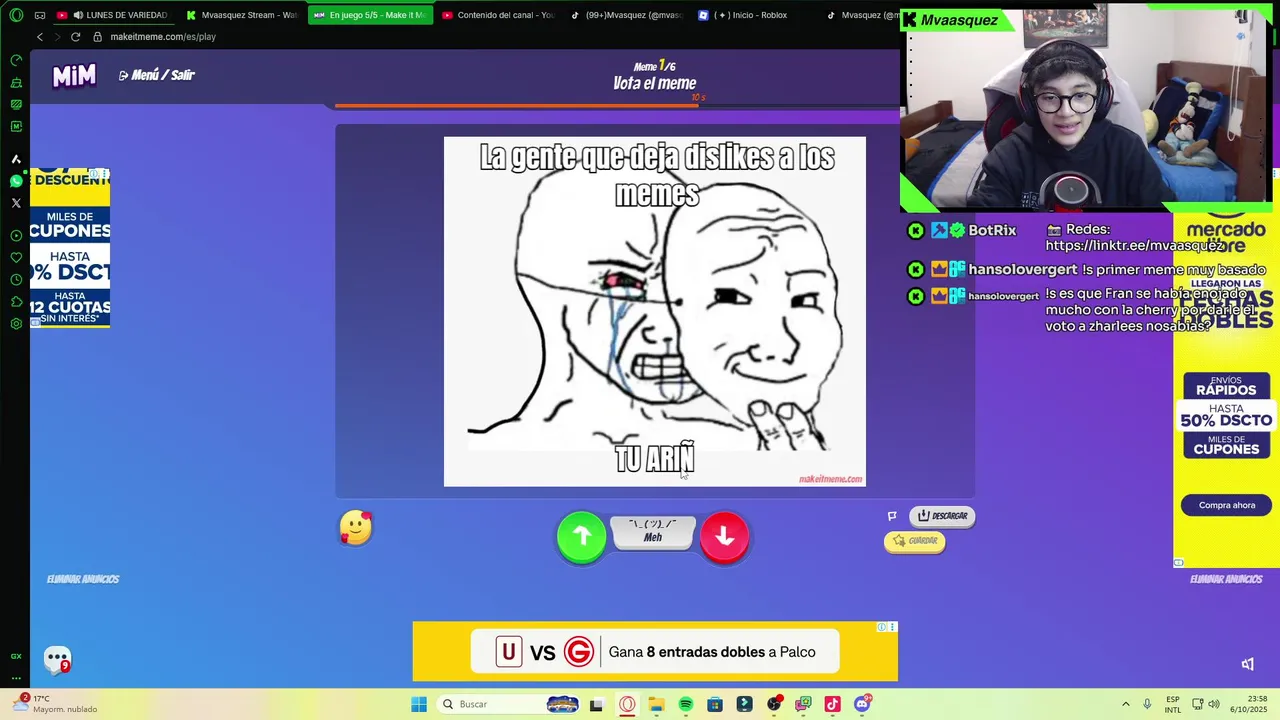Screen dimensions: 1280x720
Task: Expand hidden system tray icons chevron
Action: coord(1125,704)
